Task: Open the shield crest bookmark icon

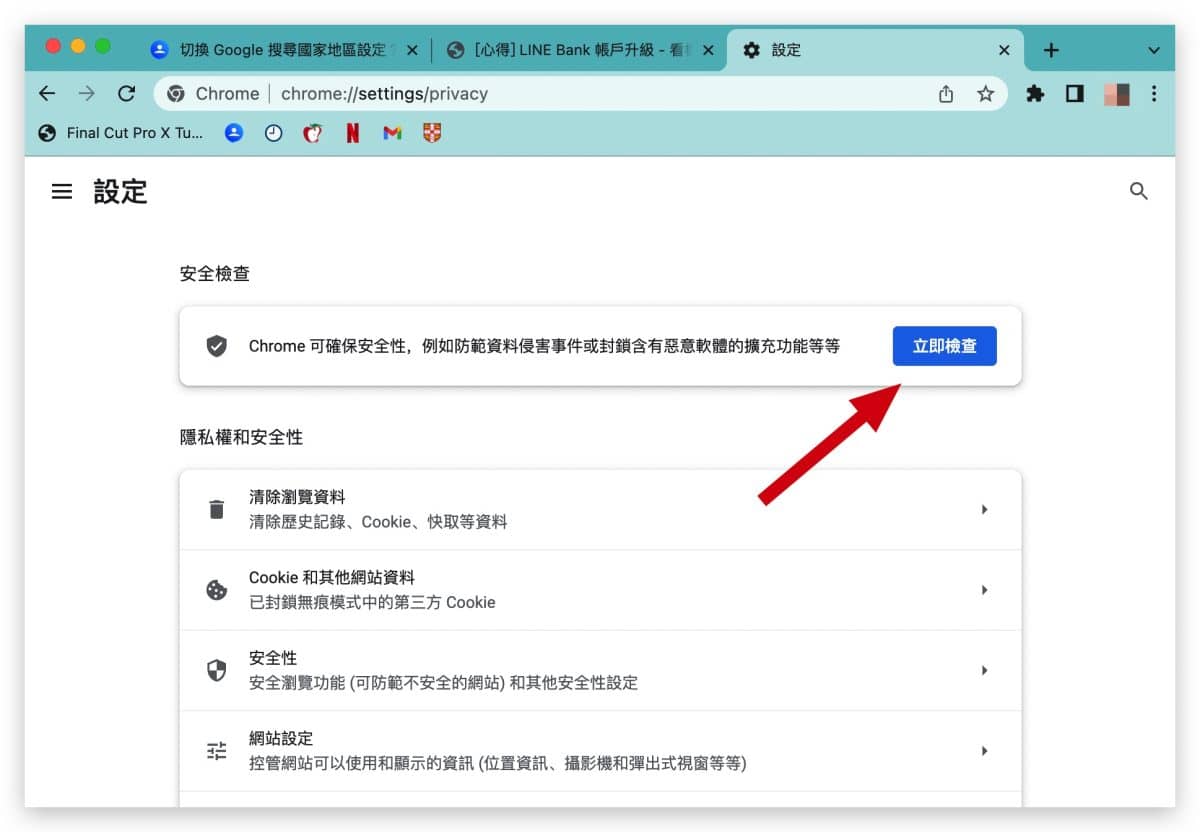Action: pyautogui.click(x=432, y=132)
